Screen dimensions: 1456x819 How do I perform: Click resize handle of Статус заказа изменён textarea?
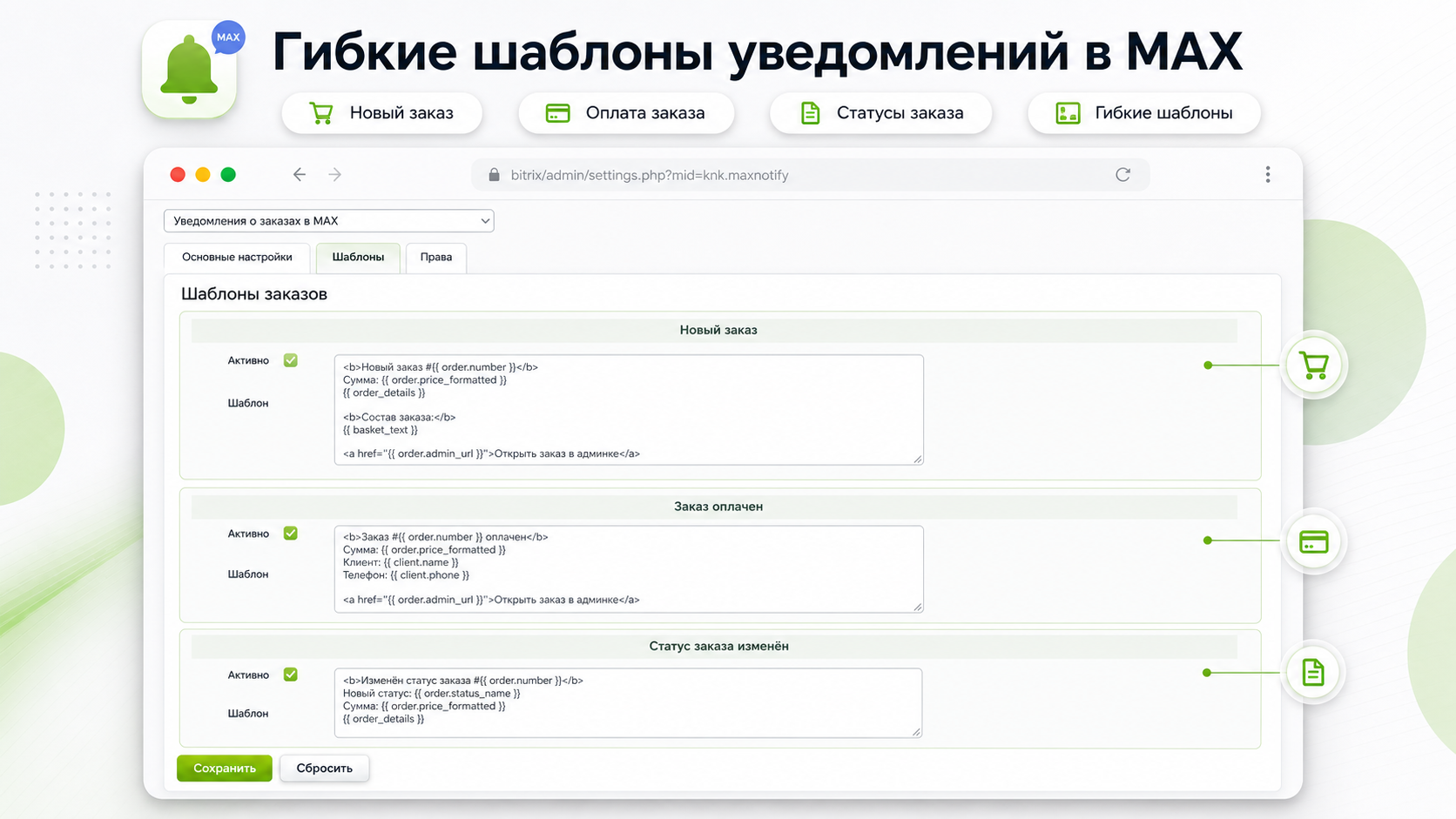(x=916, y=732)
